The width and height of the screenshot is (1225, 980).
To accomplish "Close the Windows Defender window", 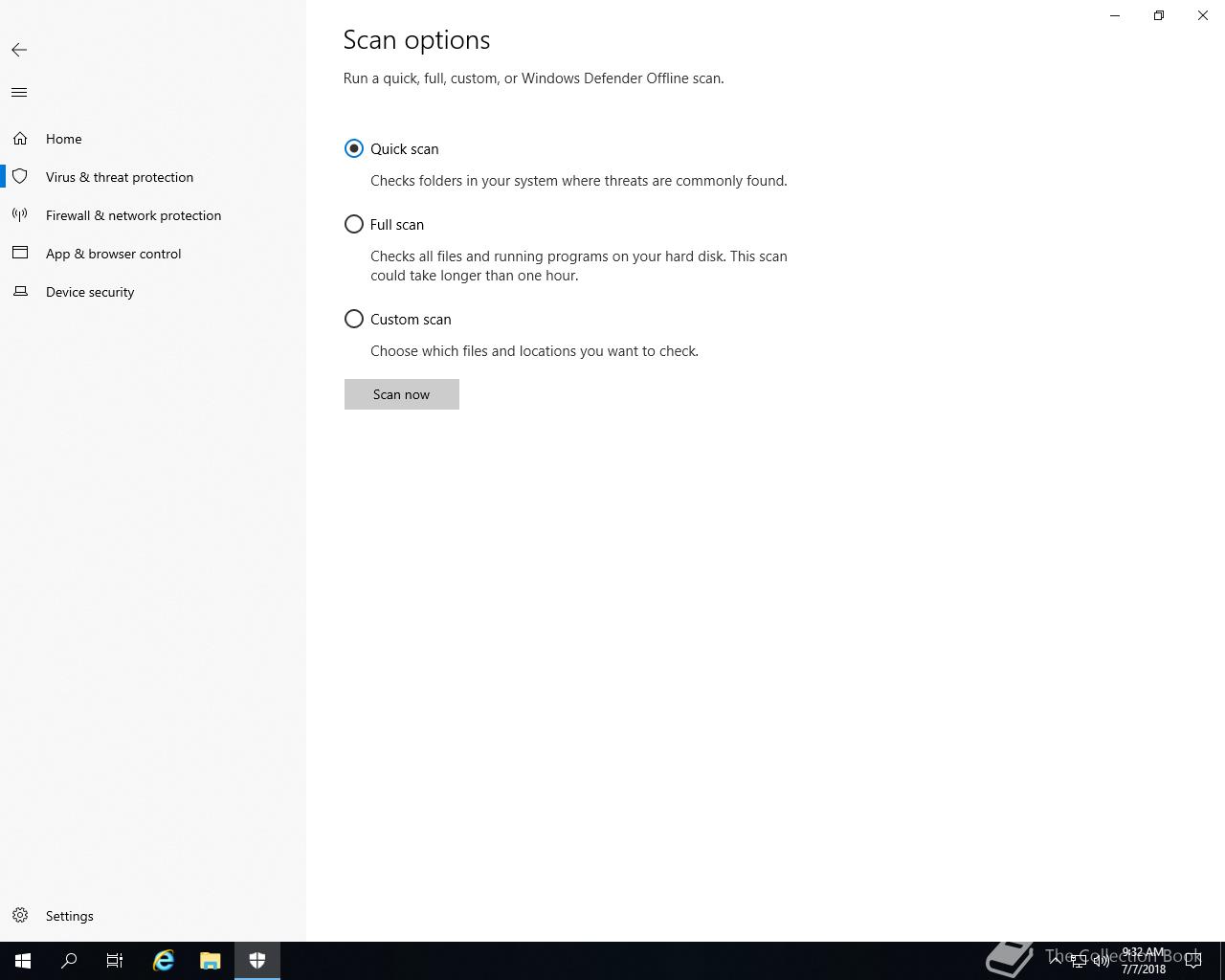I will coord(1203,15).
